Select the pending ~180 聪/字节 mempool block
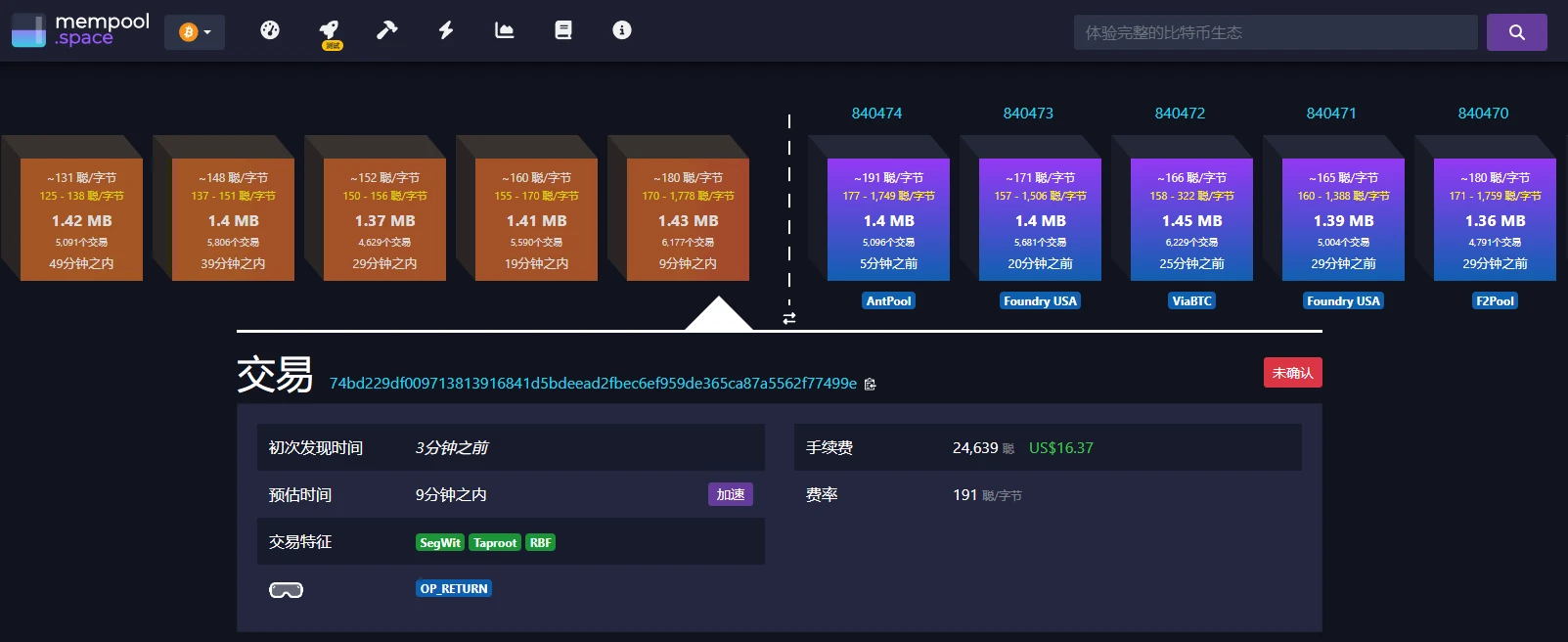The height and width of the screenshot is (642, 1568). pyautogui.click(x=688, y=220)
